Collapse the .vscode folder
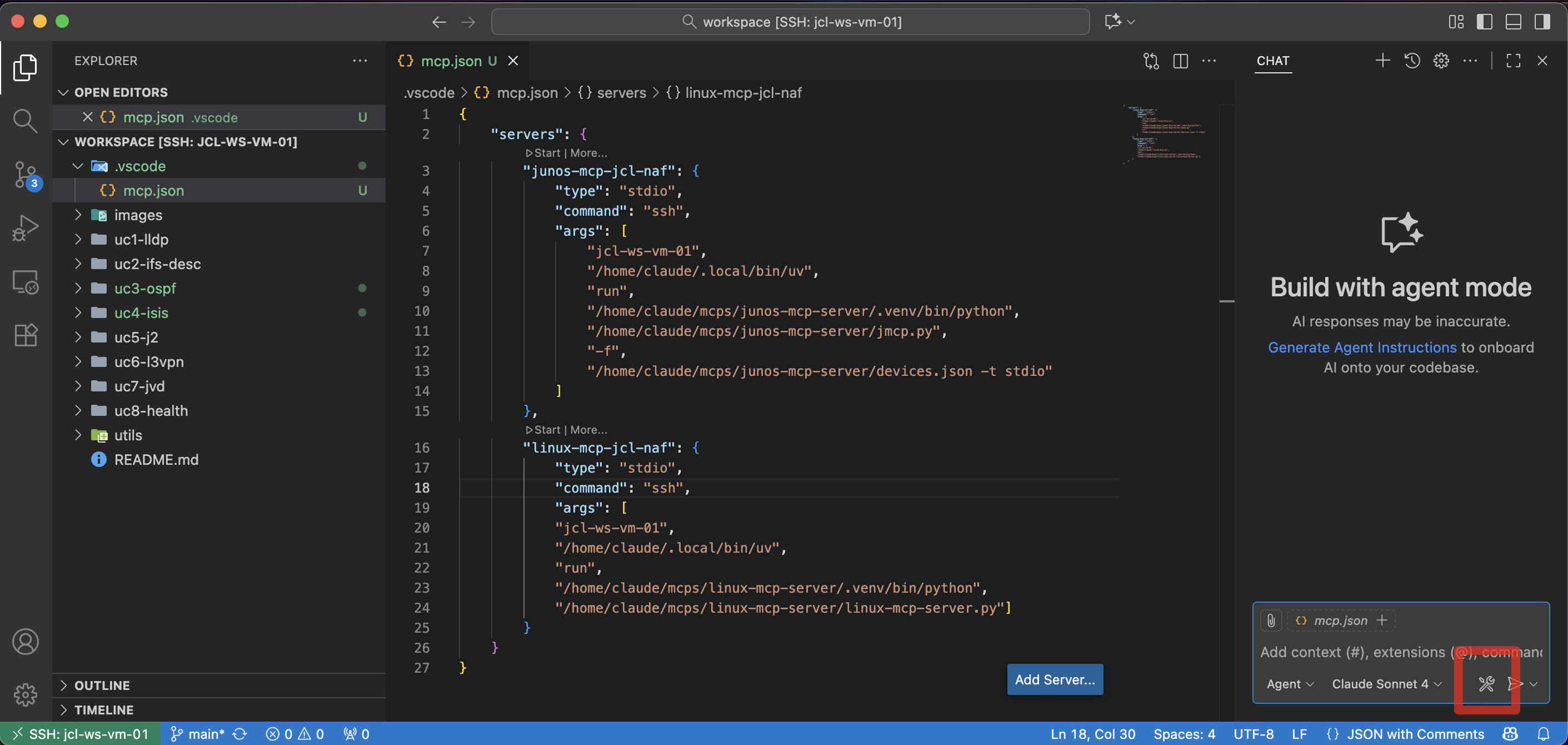 click(x=78, y=166)
